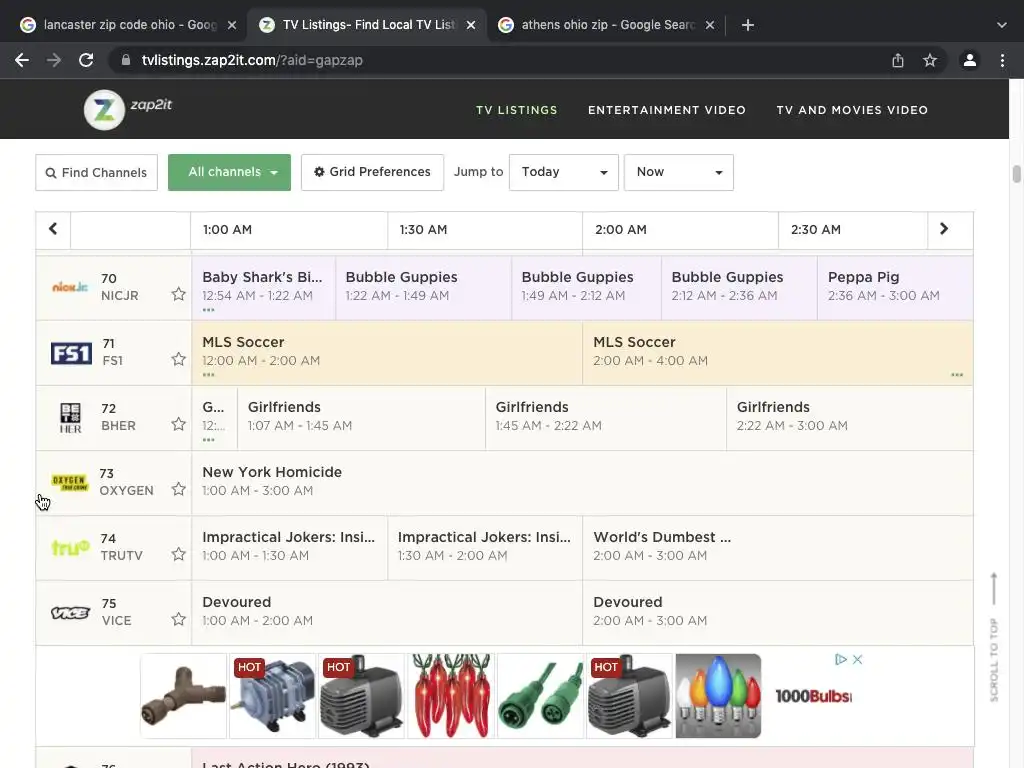Click the address bar URL
Screen dimensions: 1024x768
click(252, 60)
